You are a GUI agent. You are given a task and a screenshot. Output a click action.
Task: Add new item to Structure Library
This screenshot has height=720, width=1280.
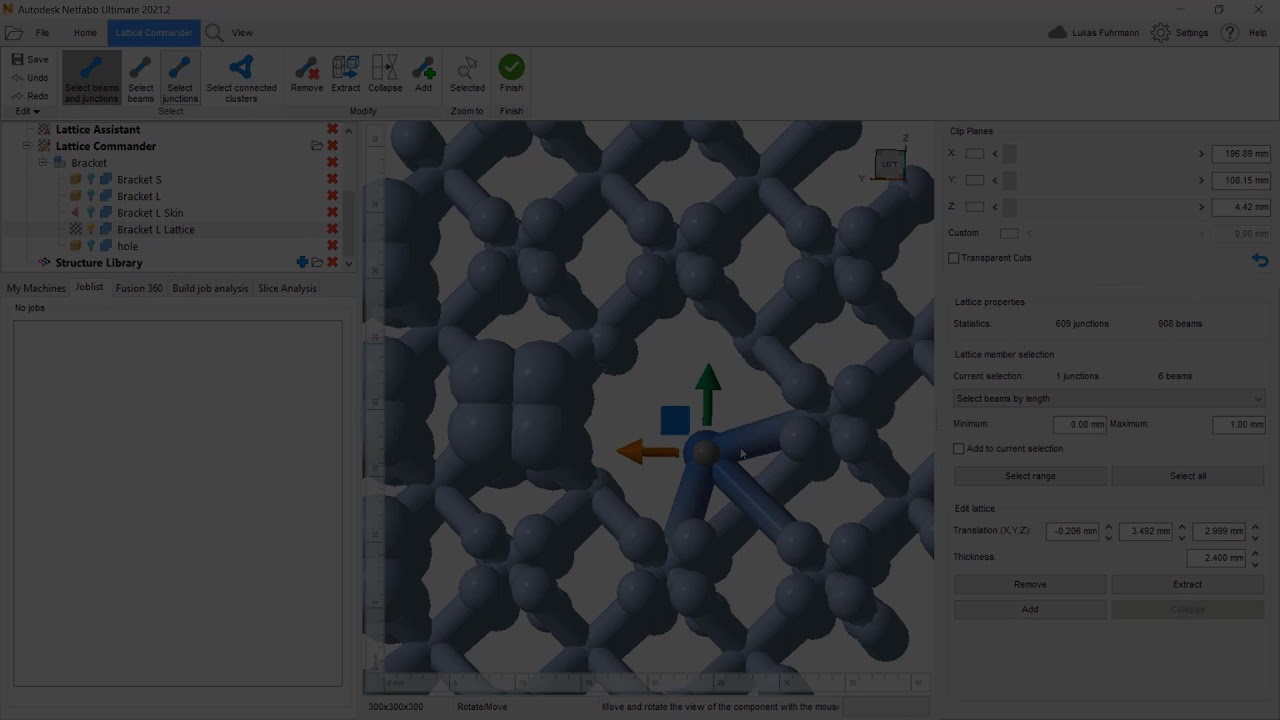click(302, 262)
